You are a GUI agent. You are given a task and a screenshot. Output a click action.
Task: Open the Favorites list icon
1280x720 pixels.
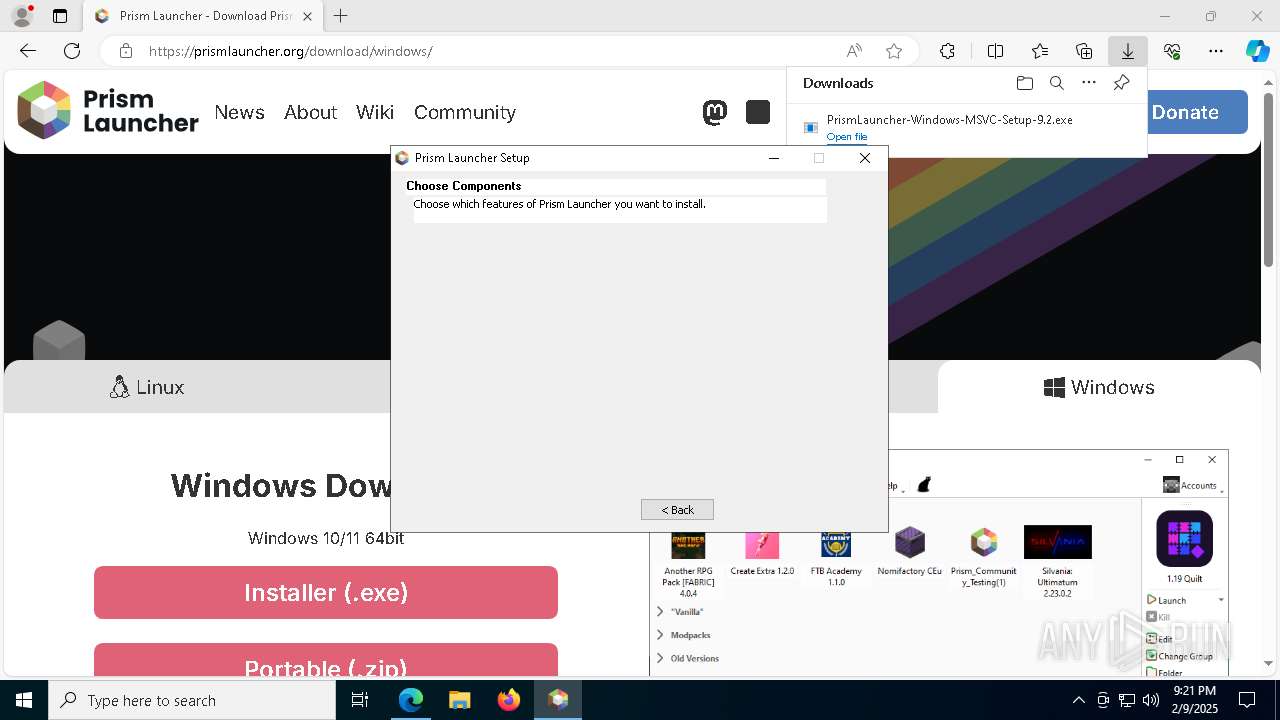1040,51
